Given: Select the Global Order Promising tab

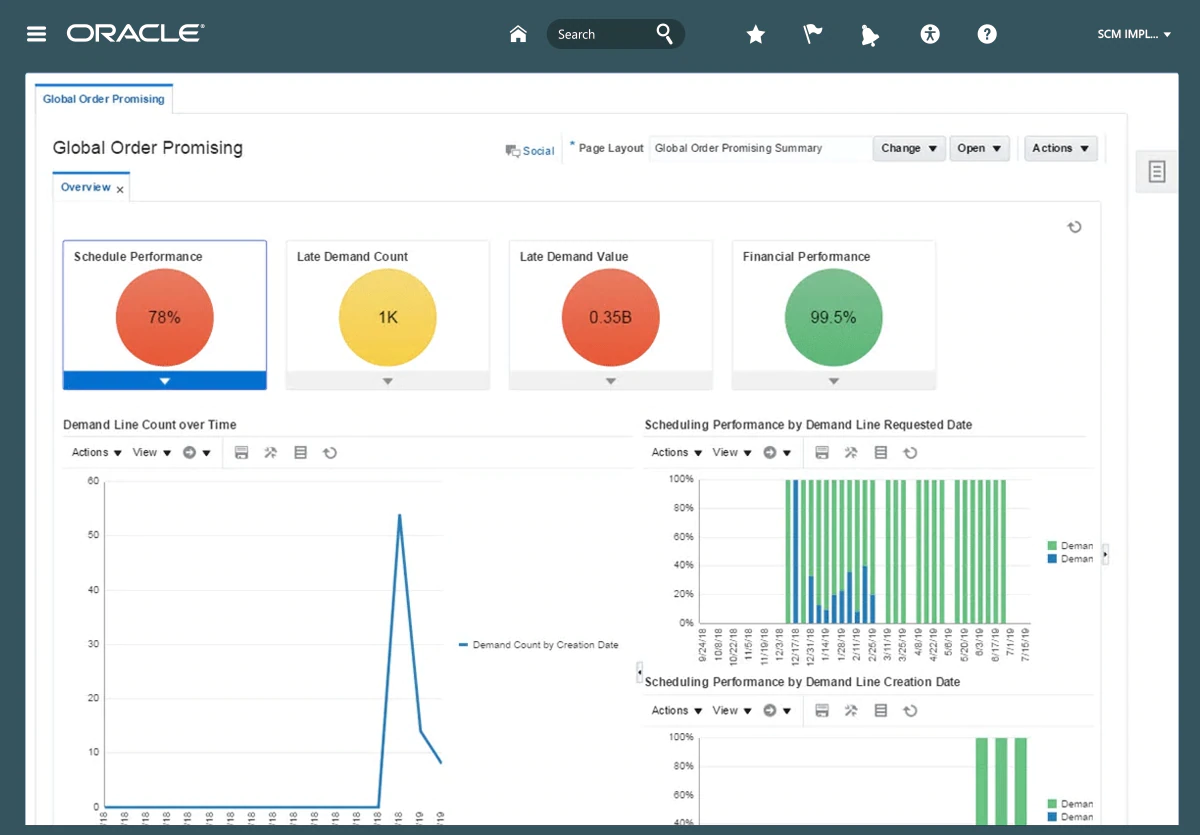Looking at the screenshot, I should [x=104, y=99].
